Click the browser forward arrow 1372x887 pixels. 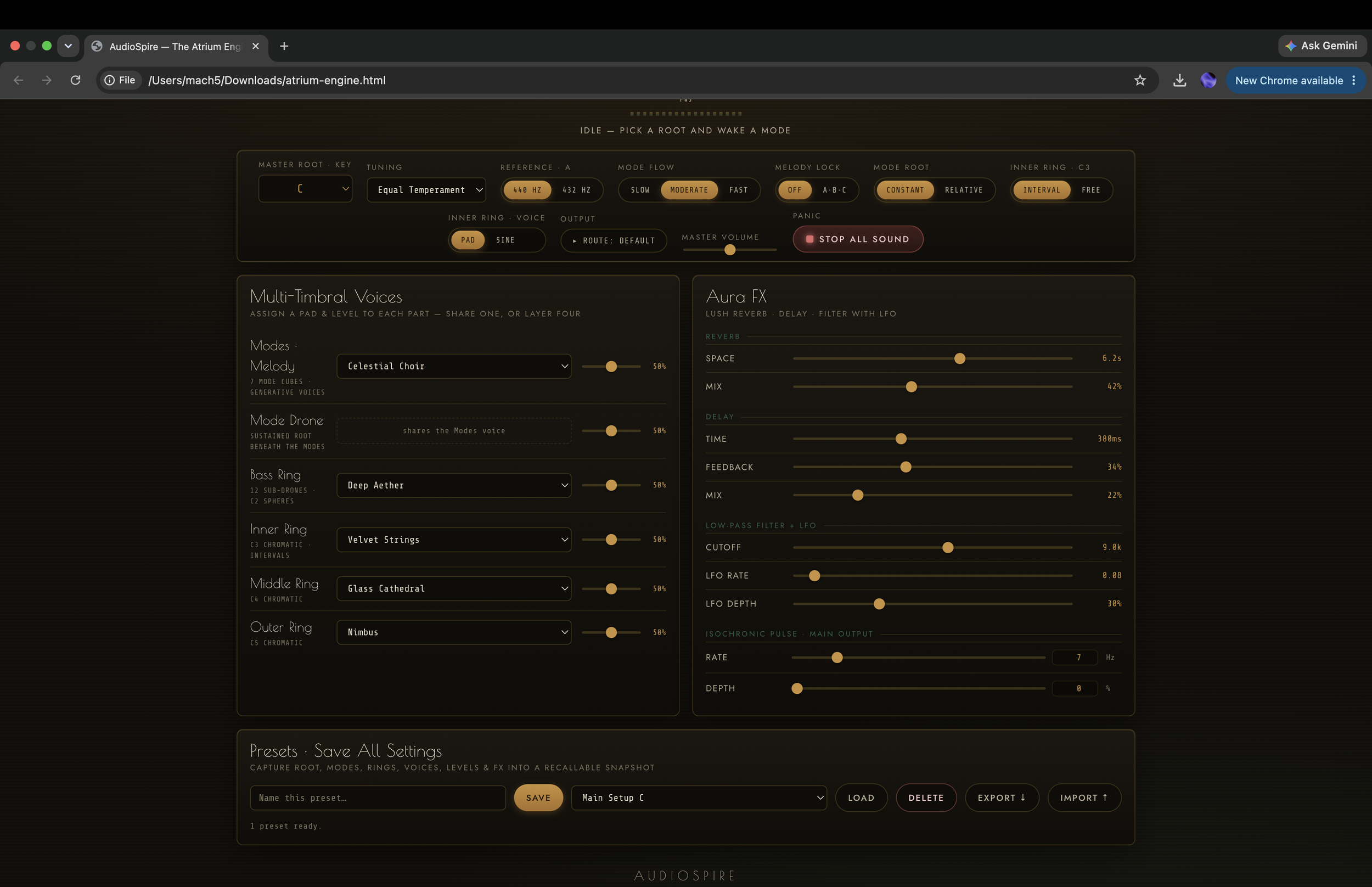click(x=47, y=80)
